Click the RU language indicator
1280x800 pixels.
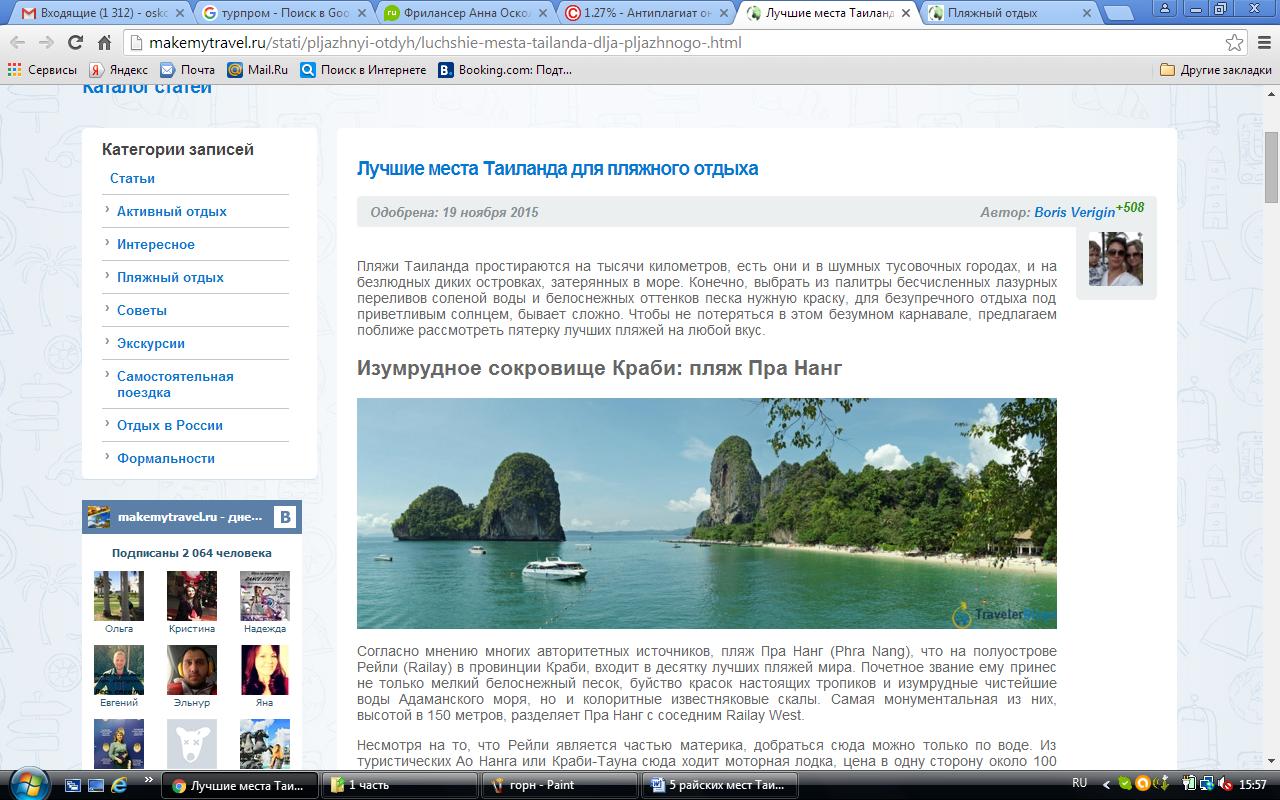pos(1079,783)
